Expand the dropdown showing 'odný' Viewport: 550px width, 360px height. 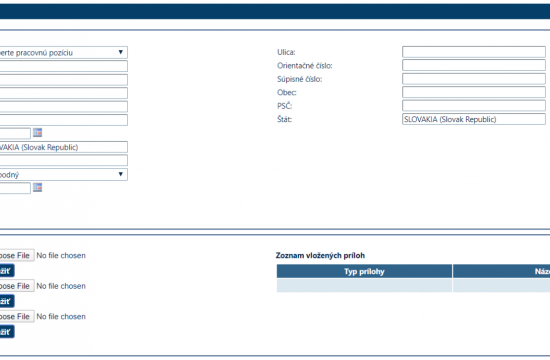(63, 174)
